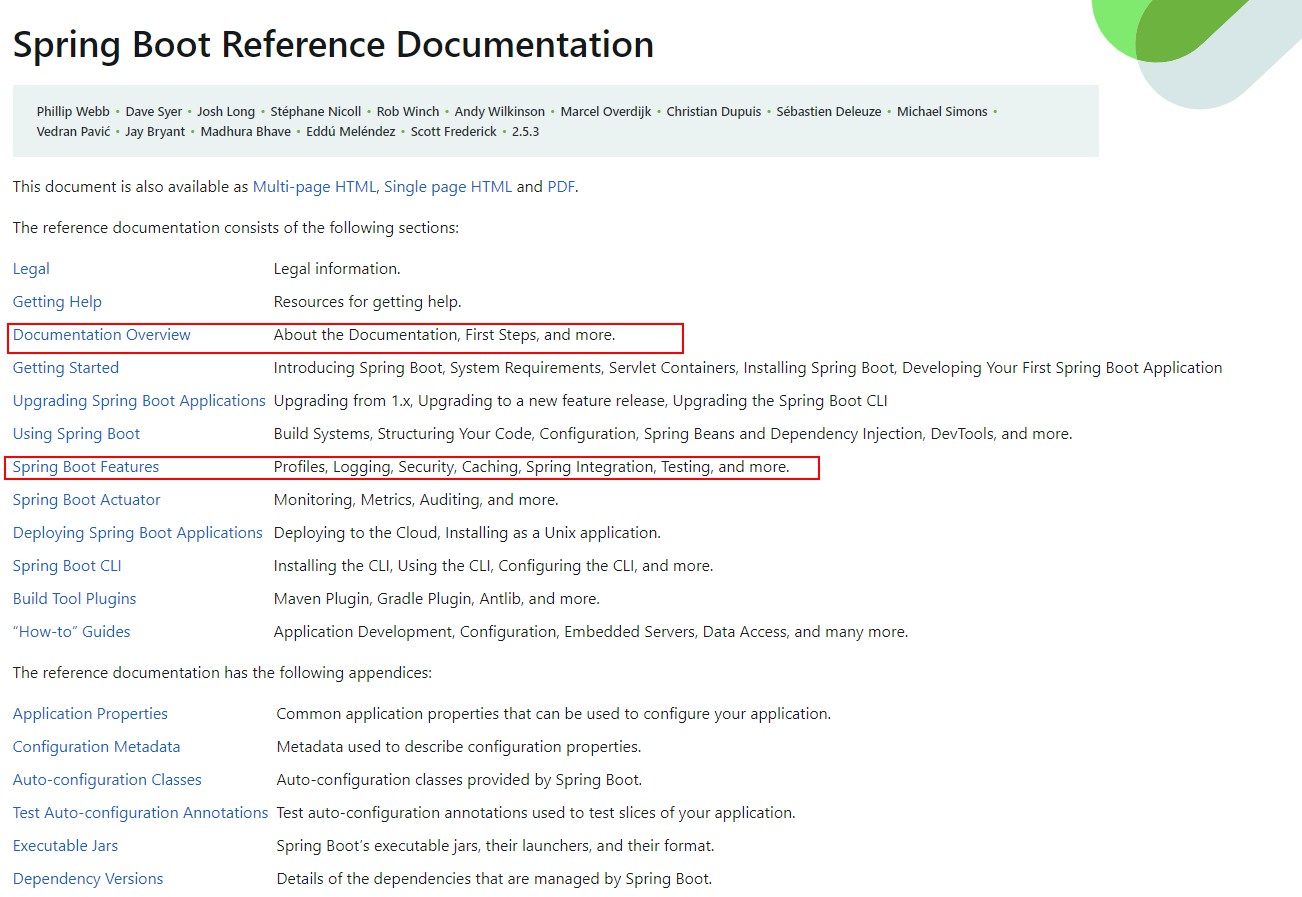Click 'Auto-configuration classes provided by Spring Boot'
This screenshot has height=897, width=1302.
point(458,780)
